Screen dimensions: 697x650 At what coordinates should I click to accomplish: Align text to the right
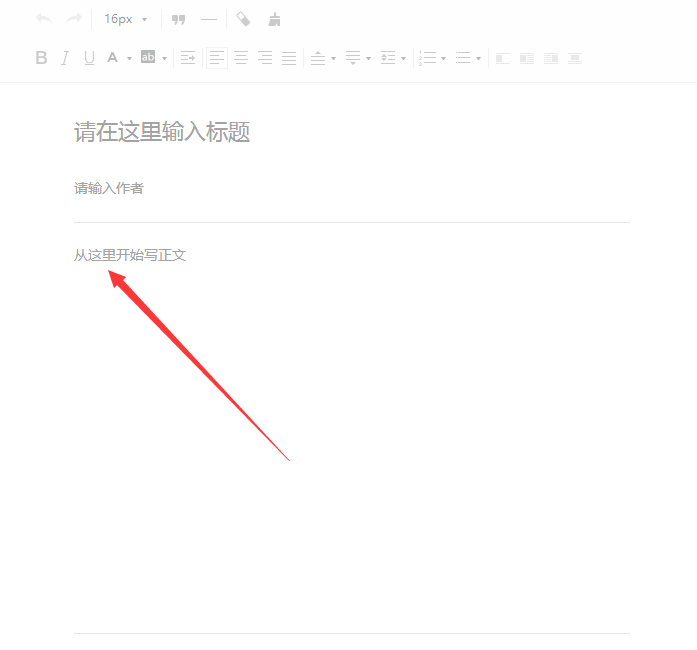(x=265, y=58)
